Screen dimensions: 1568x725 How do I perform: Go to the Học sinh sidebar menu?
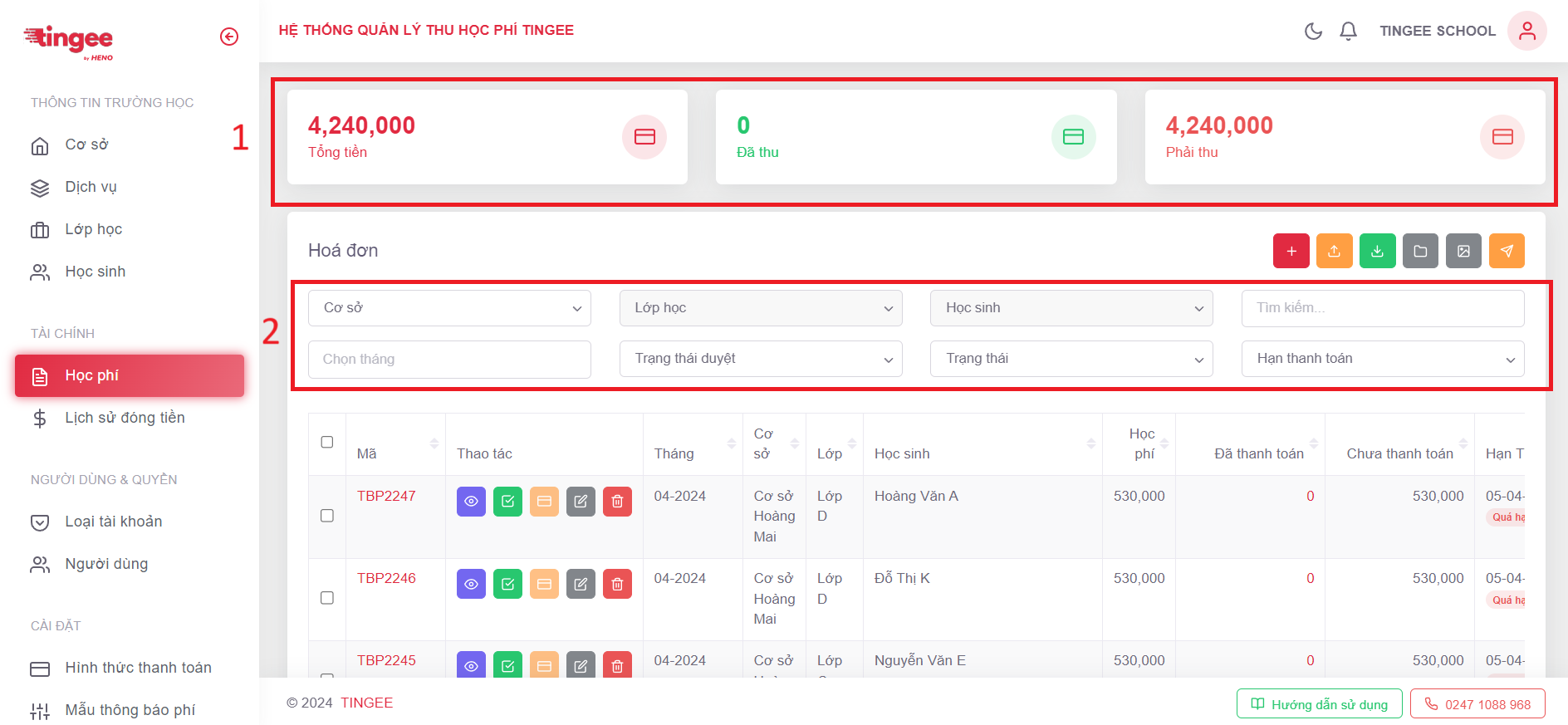click(95, 272)
